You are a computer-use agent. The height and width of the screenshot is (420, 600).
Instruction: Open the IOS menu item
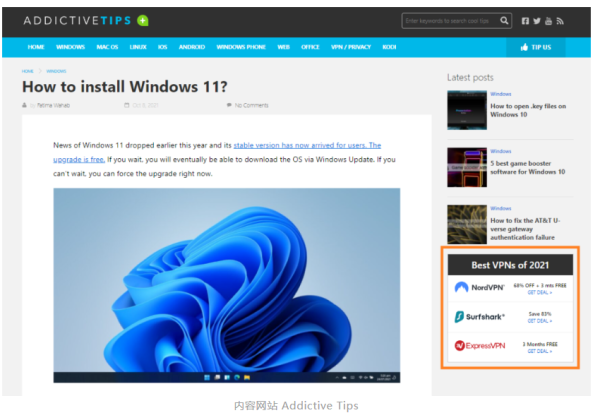point(162,47)
